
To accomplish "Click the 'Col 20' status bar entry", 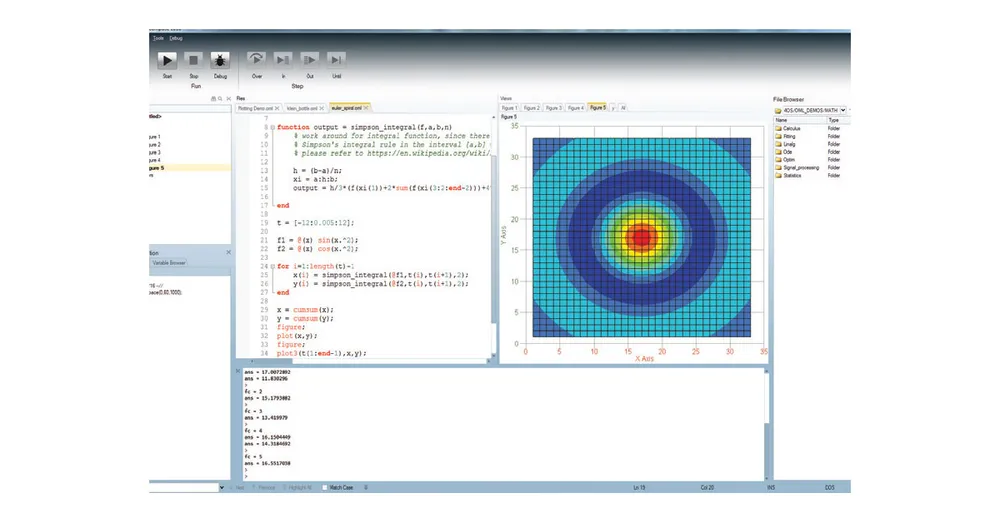I will [x=707, y=487].
